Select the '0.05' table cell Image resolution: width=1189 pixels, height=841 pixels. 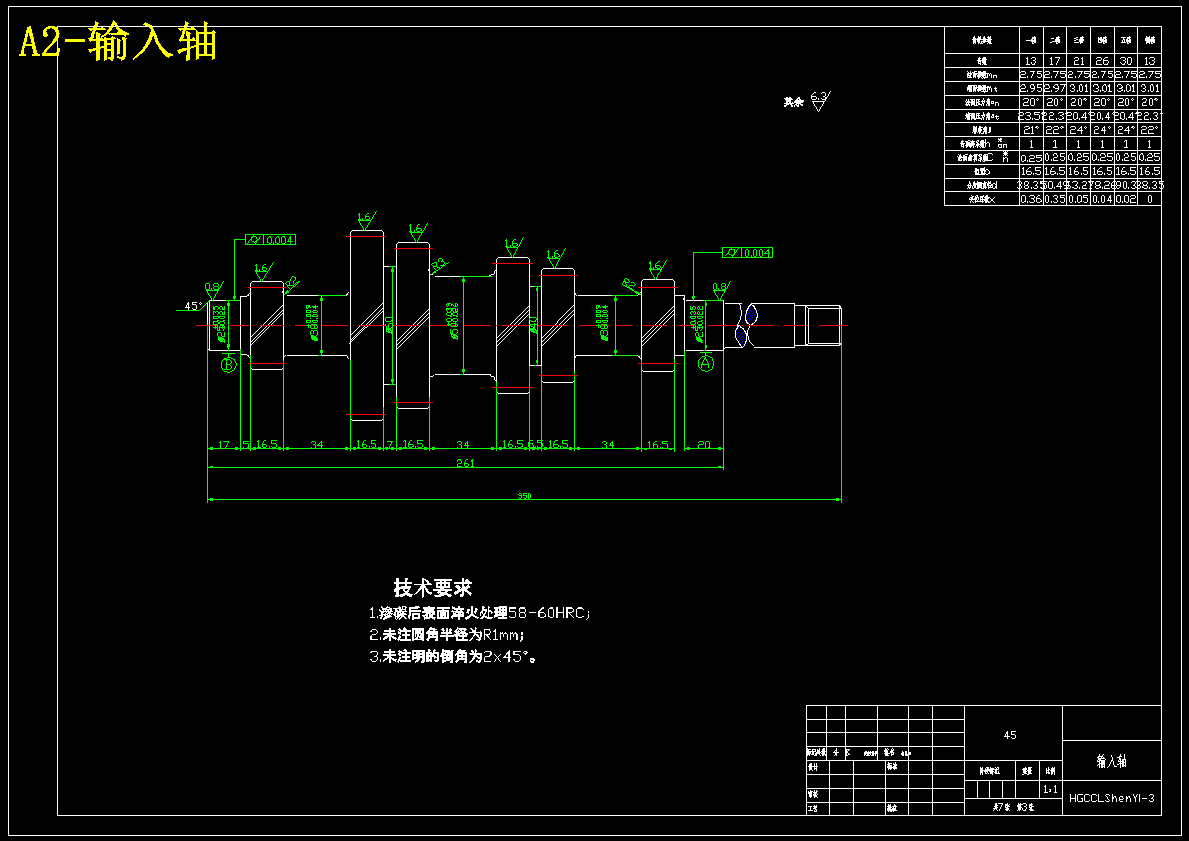(x=1078, y=199)
